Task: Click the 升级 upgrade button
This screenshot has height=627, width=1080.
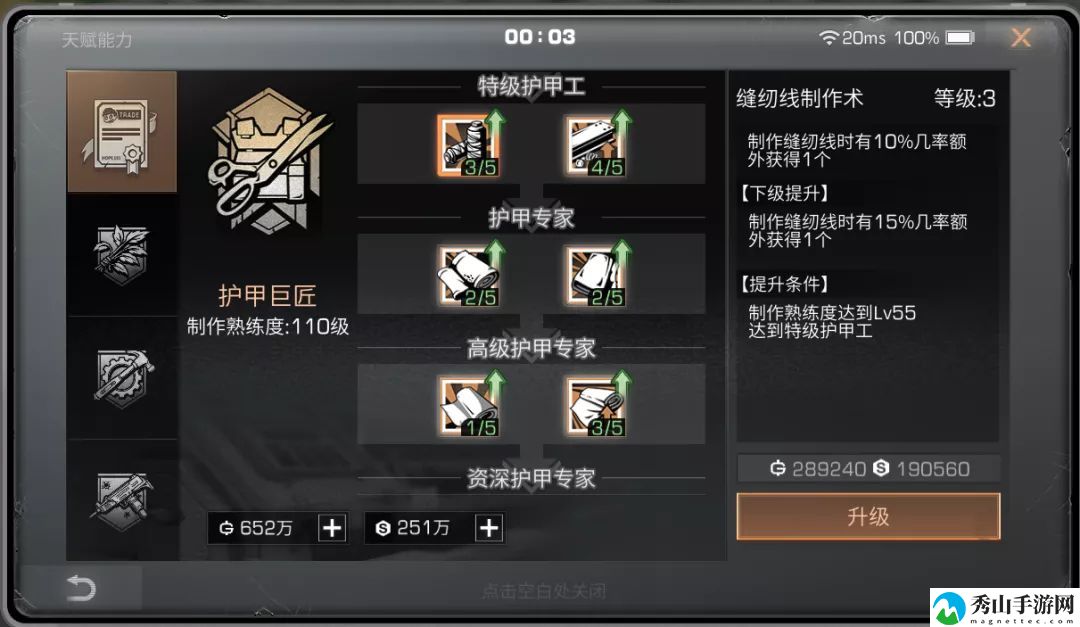Action: pyautogui.click(x=868, y=516)
